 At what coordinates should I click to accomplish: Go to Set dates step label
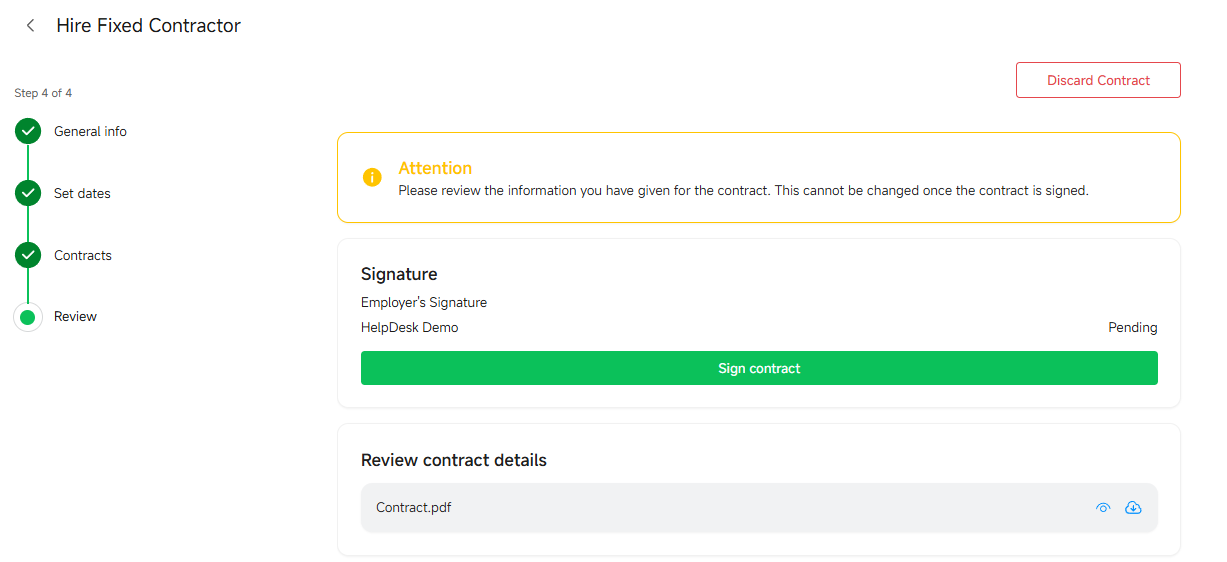(82, 193)
